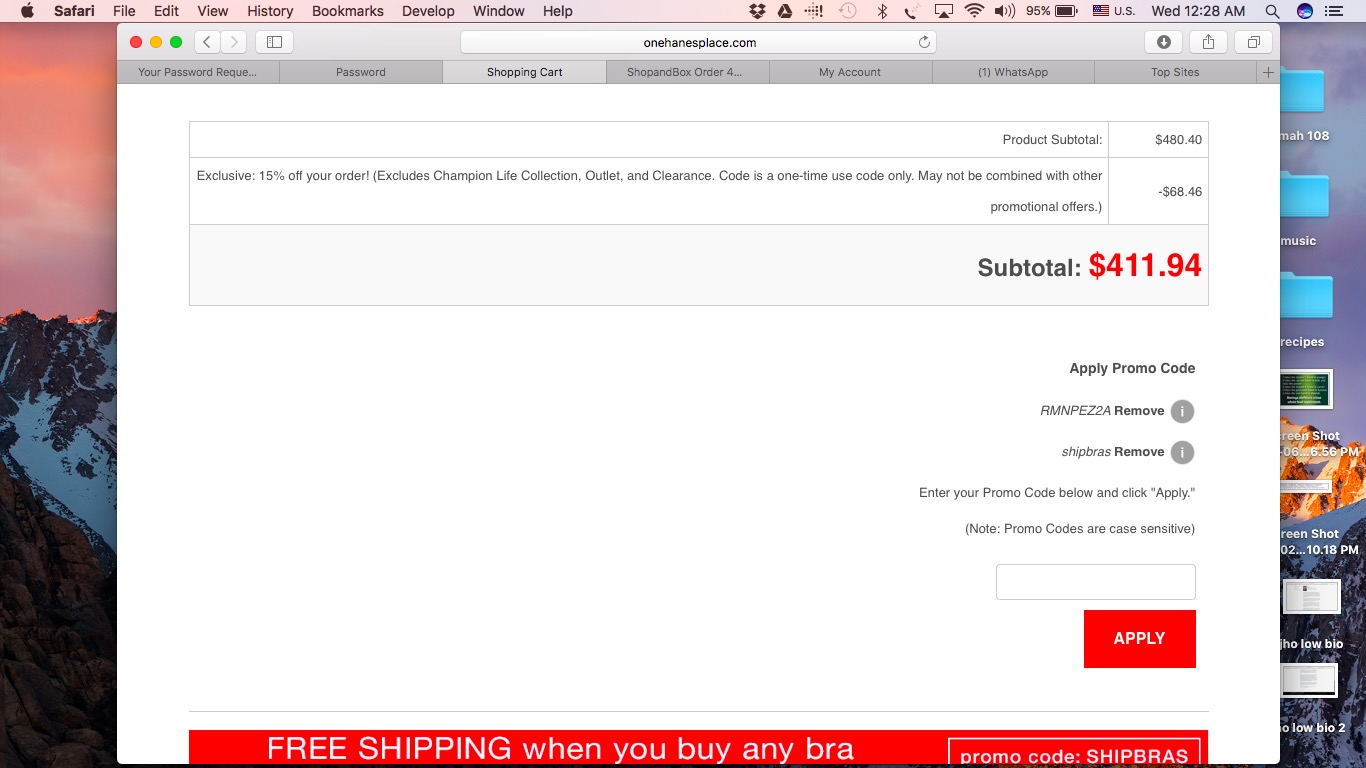Open the Help menu
The height and width of the screenshot is (768, 1366).
[x=558, y=11]
